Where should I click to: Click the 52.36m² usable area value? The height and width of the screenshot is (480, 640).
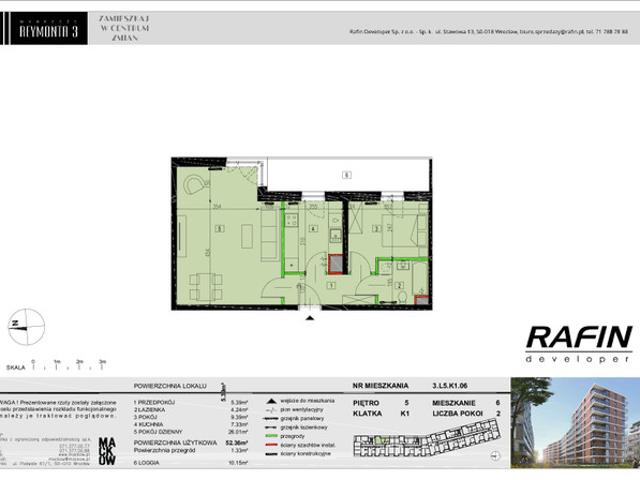237,443
